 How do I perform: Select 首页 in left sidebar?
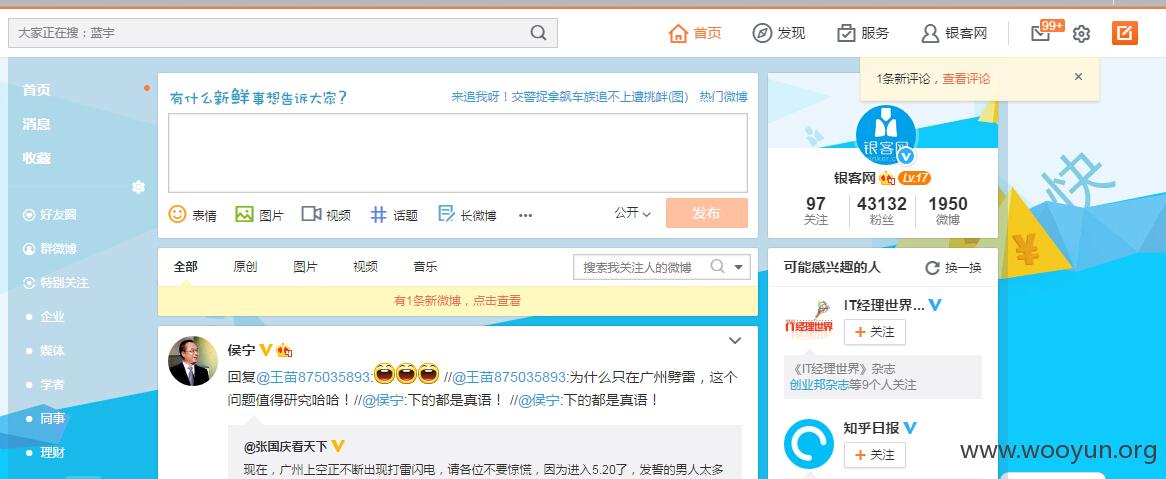coord(36,90)
